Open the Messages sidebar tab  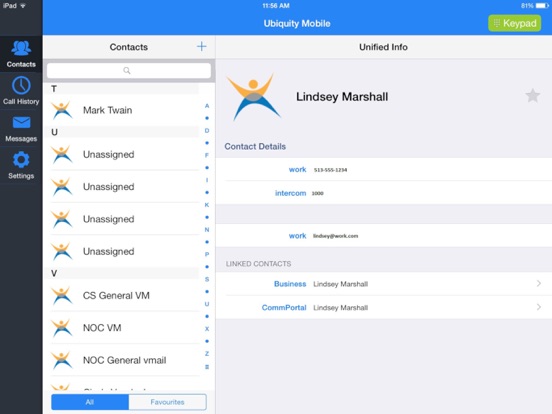coord(21,128)
